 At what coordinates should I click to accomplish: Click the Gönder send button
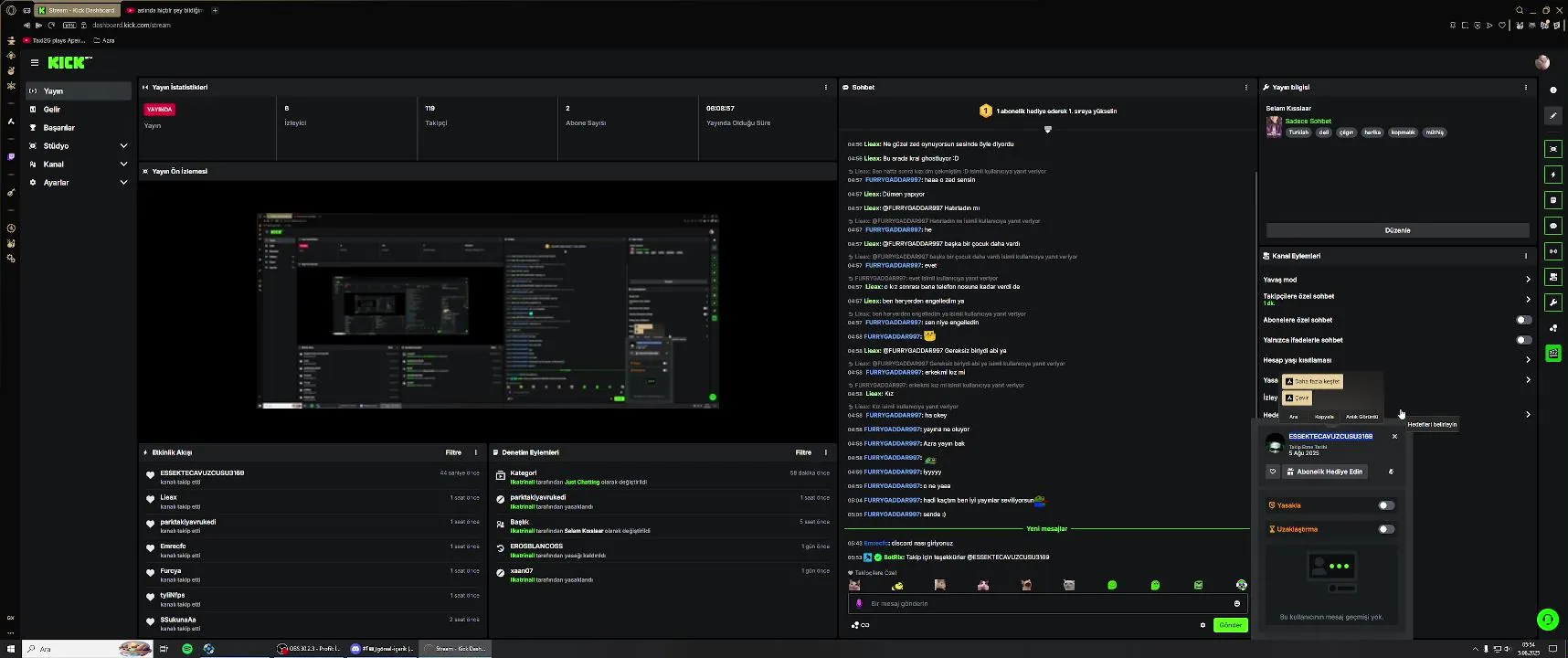coord(1230,625)
